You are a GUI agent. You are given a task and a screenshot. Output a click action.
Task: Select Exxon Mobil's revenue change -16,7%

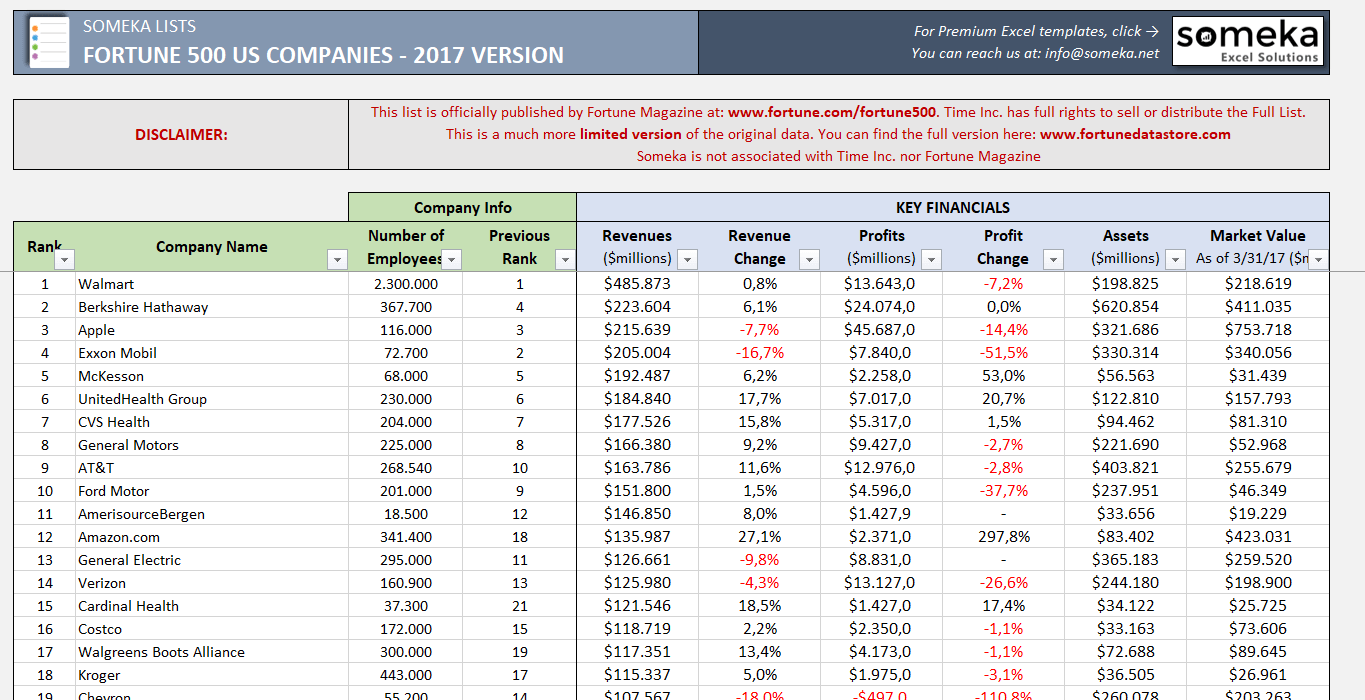[x=760, y=353]
